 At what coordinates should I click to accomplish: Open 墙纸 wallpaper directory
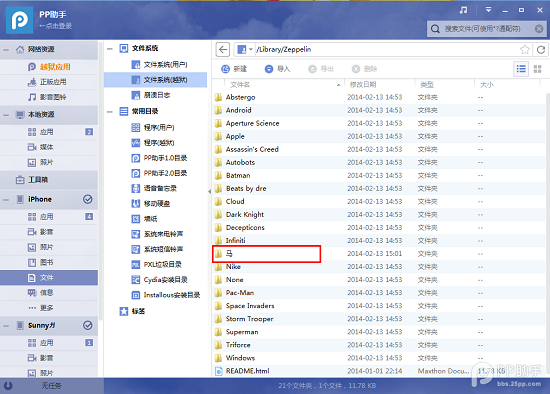click(145, 219)
